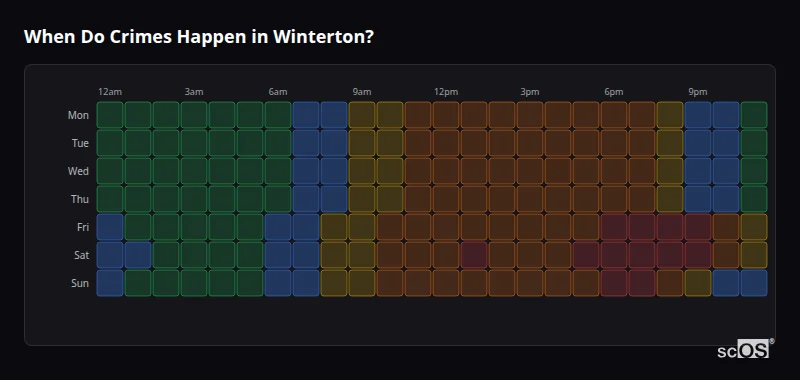Select the red Saturday 5pm cell
Screen dimensions: 800x380
586,255
